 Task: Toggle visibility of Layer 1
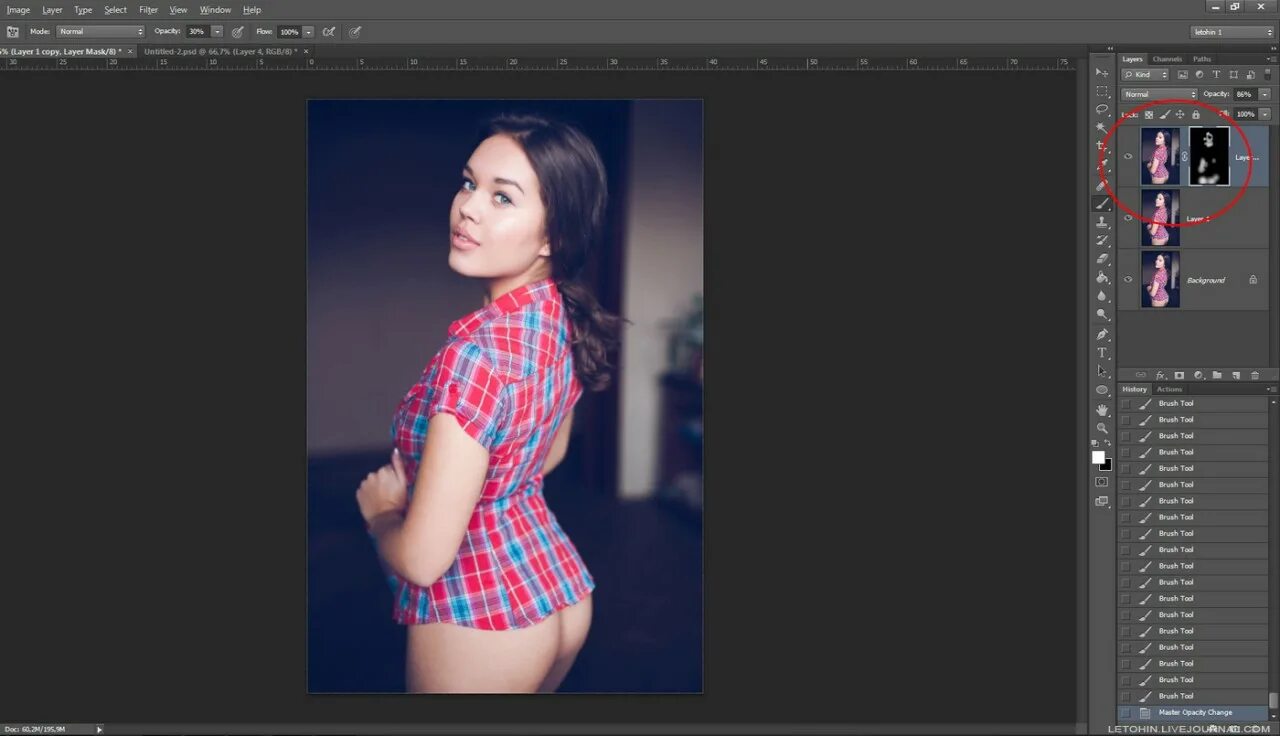[x=1128, y=218]
